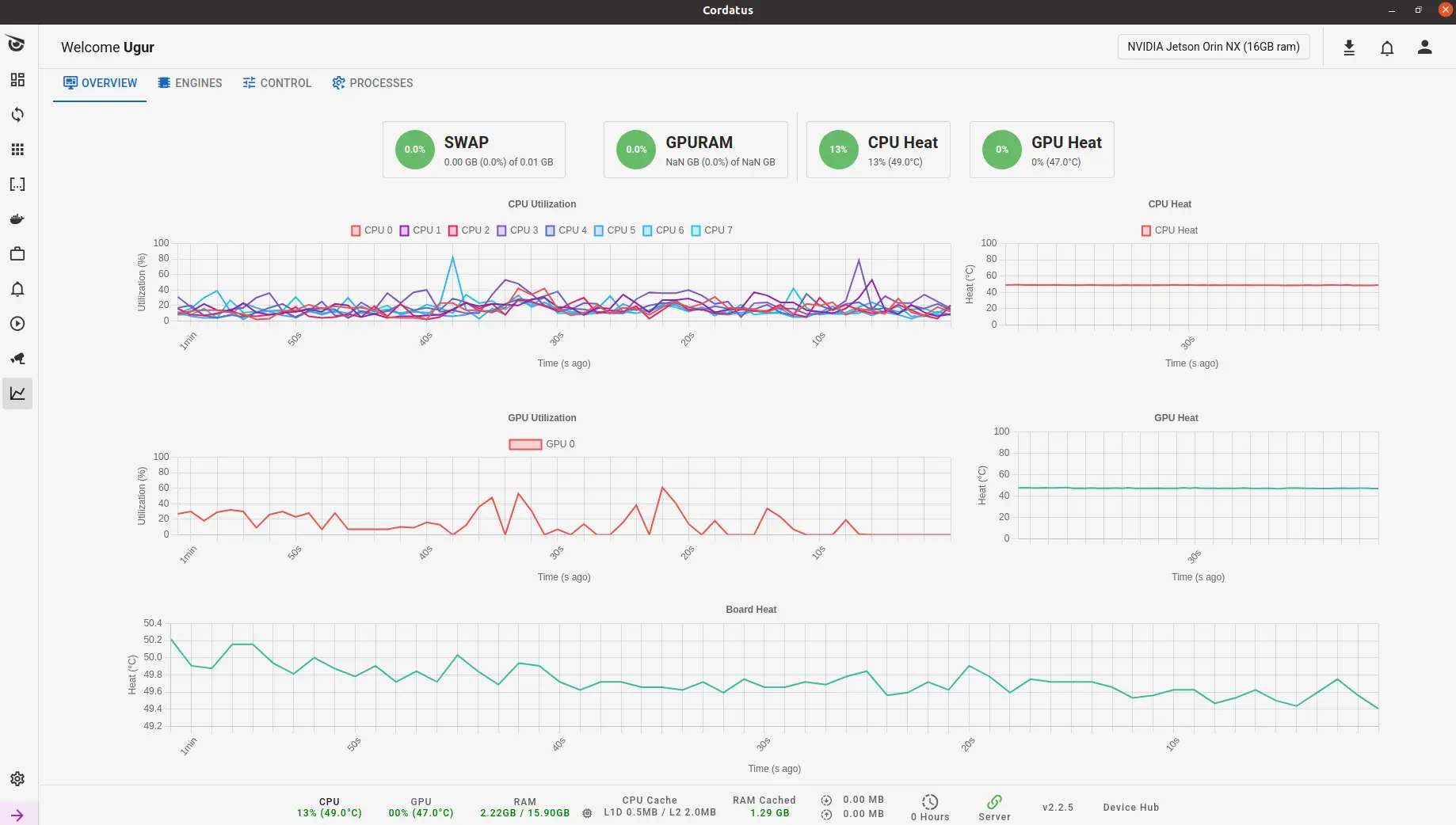The image size is (1456, 825).
Task: Toggle the CPU Heat legend entry
Action: tap(1168, 230)
